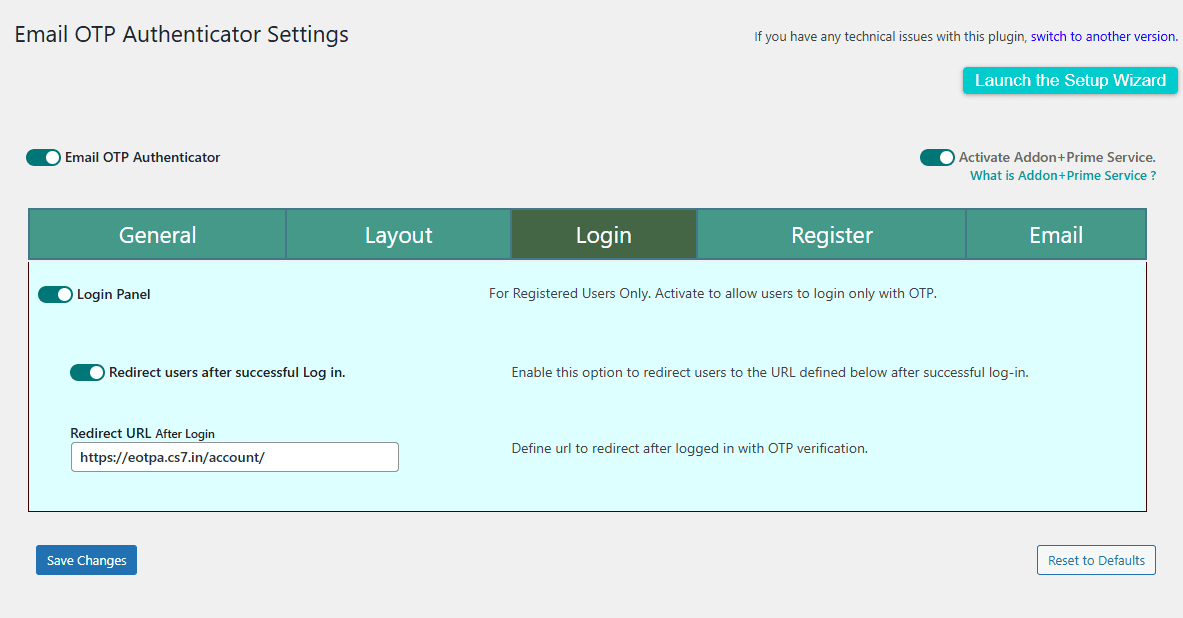Click the 'For Registered Users Only' description text

(x=712, y=294)
